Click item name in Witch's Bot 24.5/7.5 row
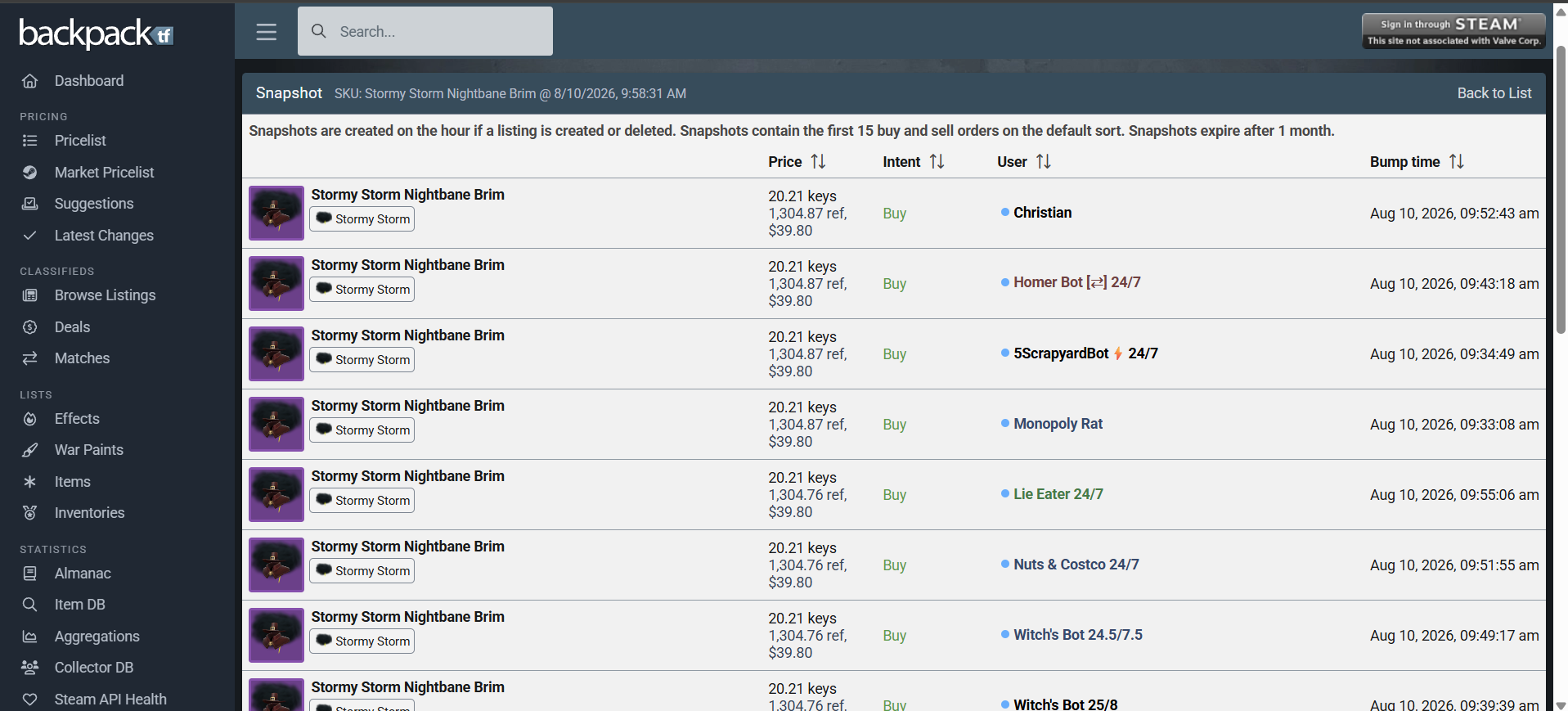Screen dimensions: 1568x711 pyautogui.click(x=407, y=617)
